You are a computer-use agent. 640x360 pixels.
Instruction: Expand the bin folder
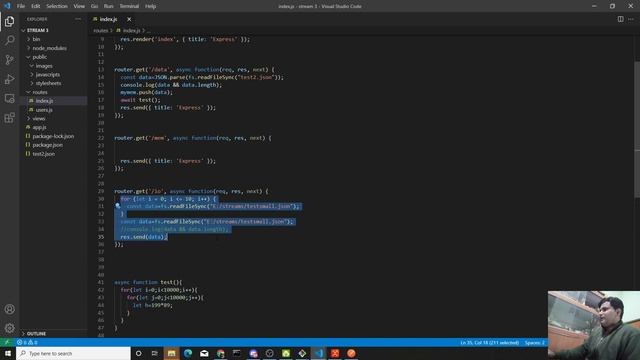tap(36, 39)
